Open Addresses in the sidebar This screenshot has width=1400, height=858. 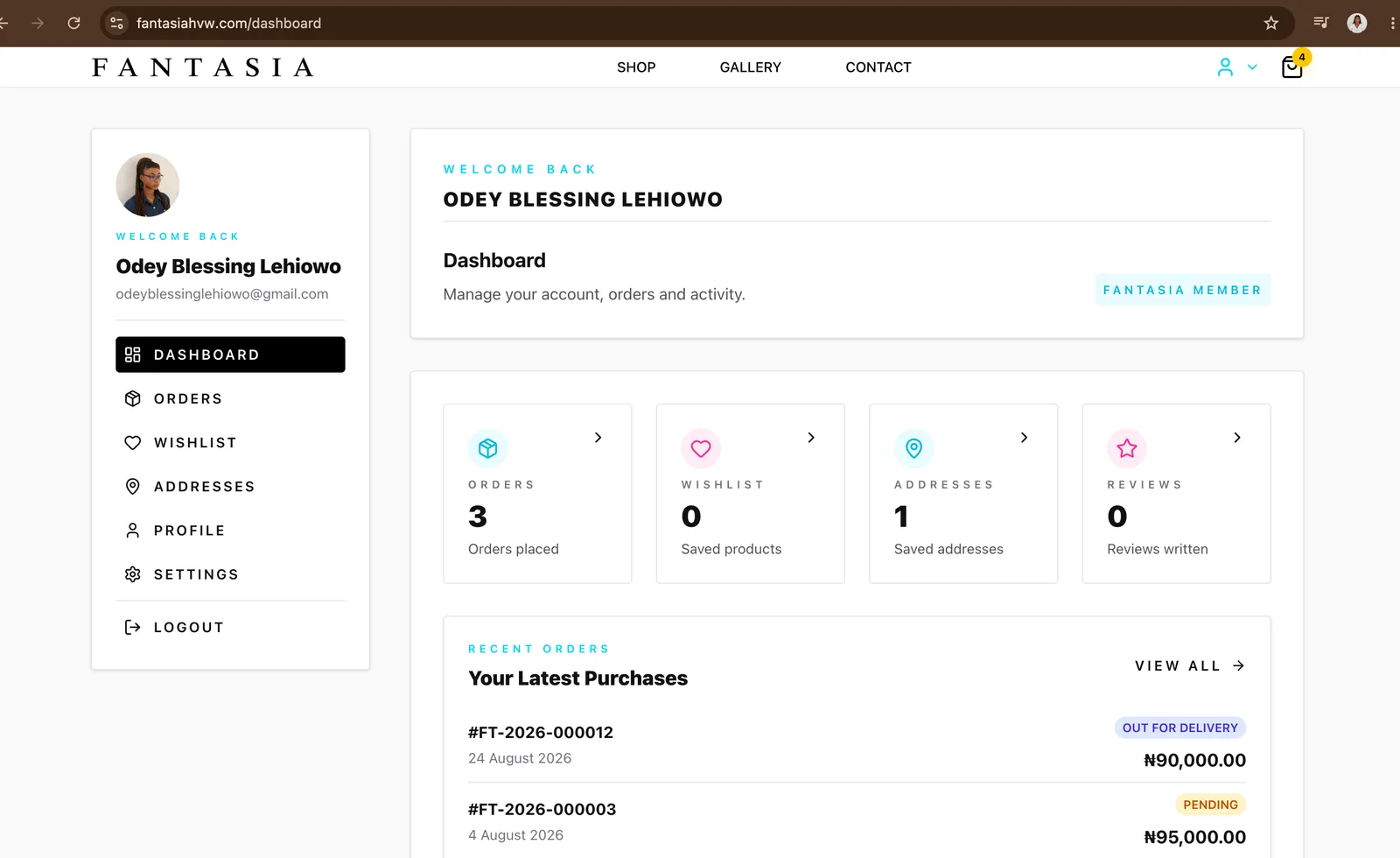click(230, 487)
